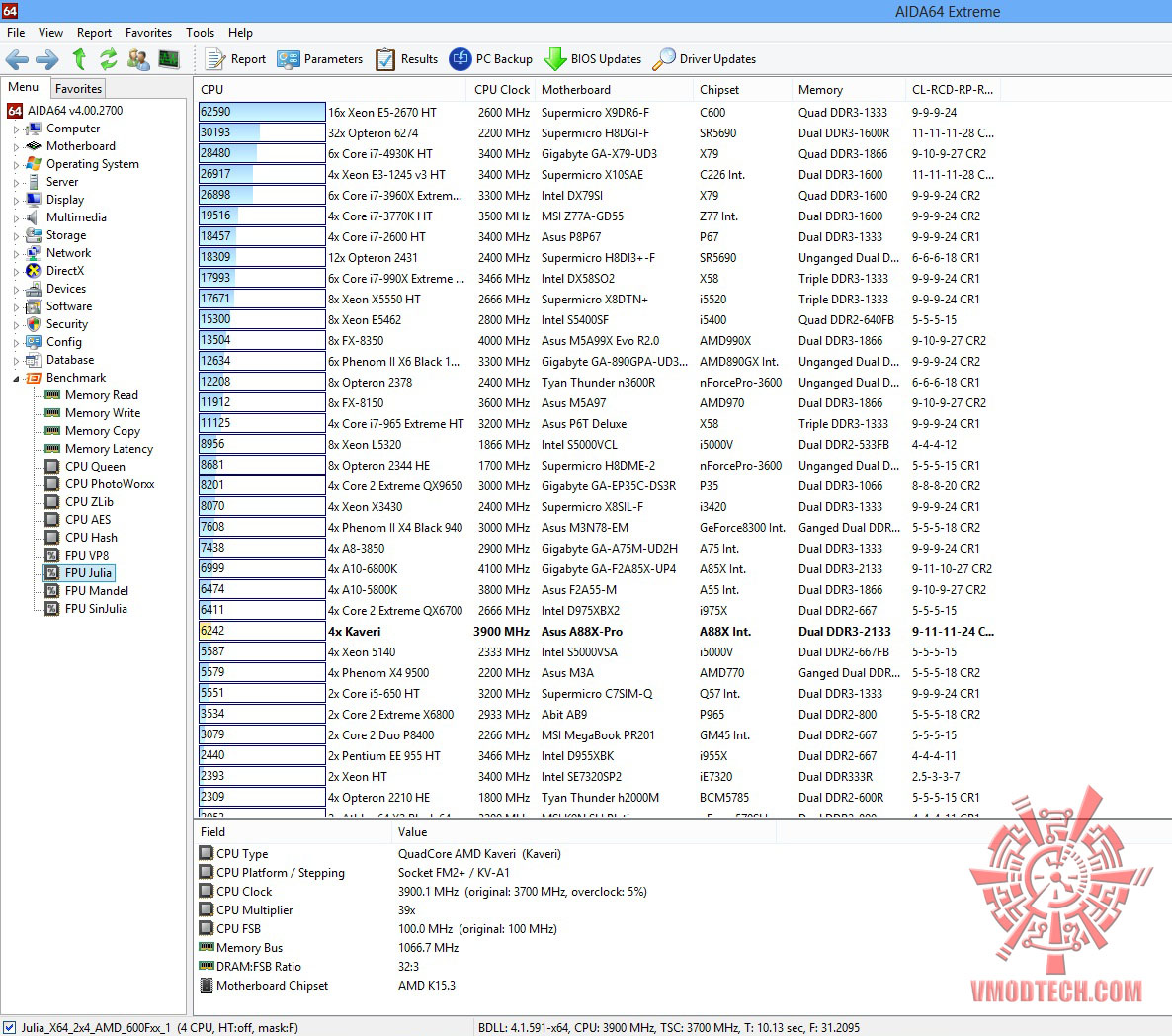This screenshot has height=1036, width=1172.
Task: Expand the Storage tree node
Action: (16, 235)
